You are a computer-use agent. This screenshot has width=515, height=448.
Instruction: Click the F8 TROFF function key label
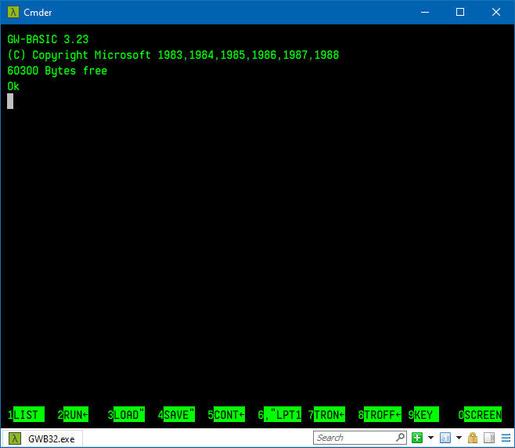click(380, 415)
